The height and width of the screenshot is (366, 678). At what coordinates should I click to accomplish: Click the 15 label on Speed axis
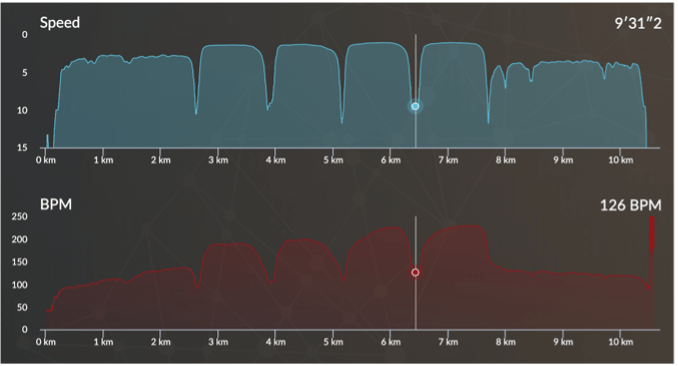click(22, 148)
